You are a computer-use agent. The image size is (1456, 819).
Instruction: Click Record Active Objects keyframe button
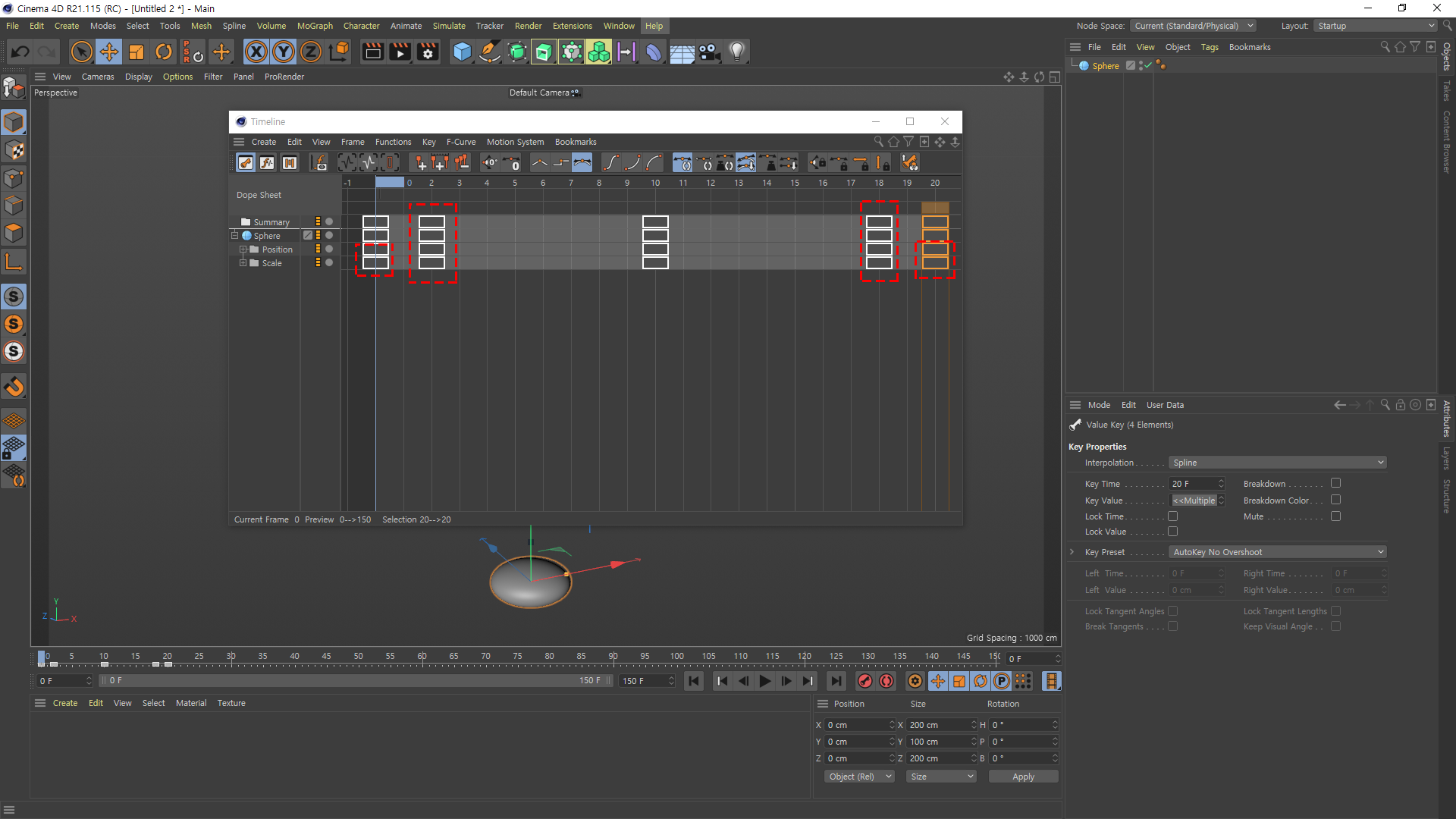(865, 681)
